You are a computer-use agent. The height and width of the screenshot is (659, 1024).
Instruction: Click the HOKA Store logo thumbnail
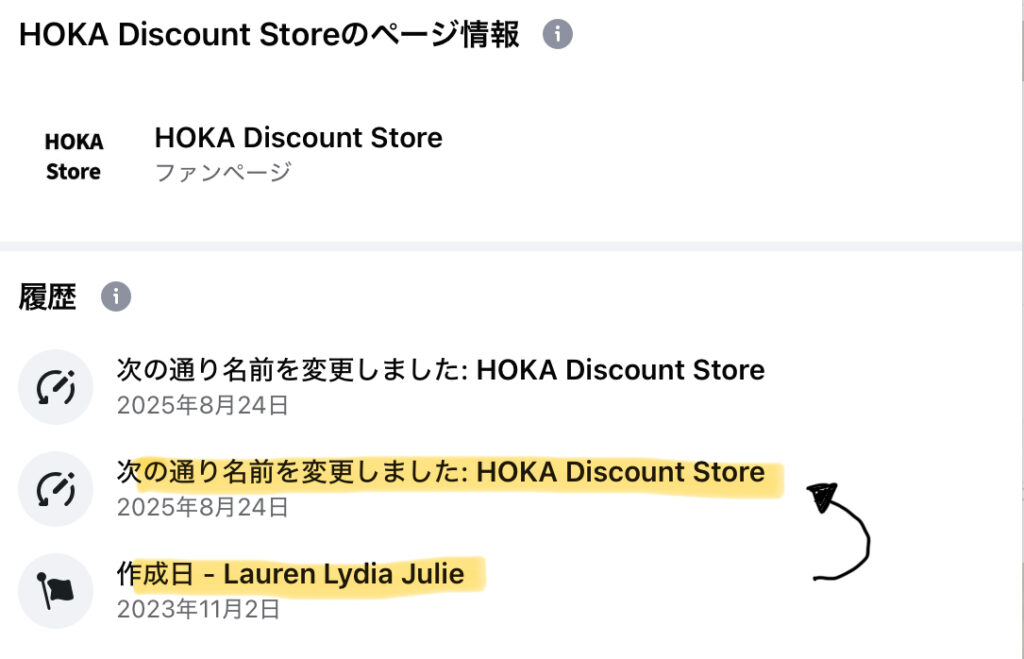coord(73,157)
